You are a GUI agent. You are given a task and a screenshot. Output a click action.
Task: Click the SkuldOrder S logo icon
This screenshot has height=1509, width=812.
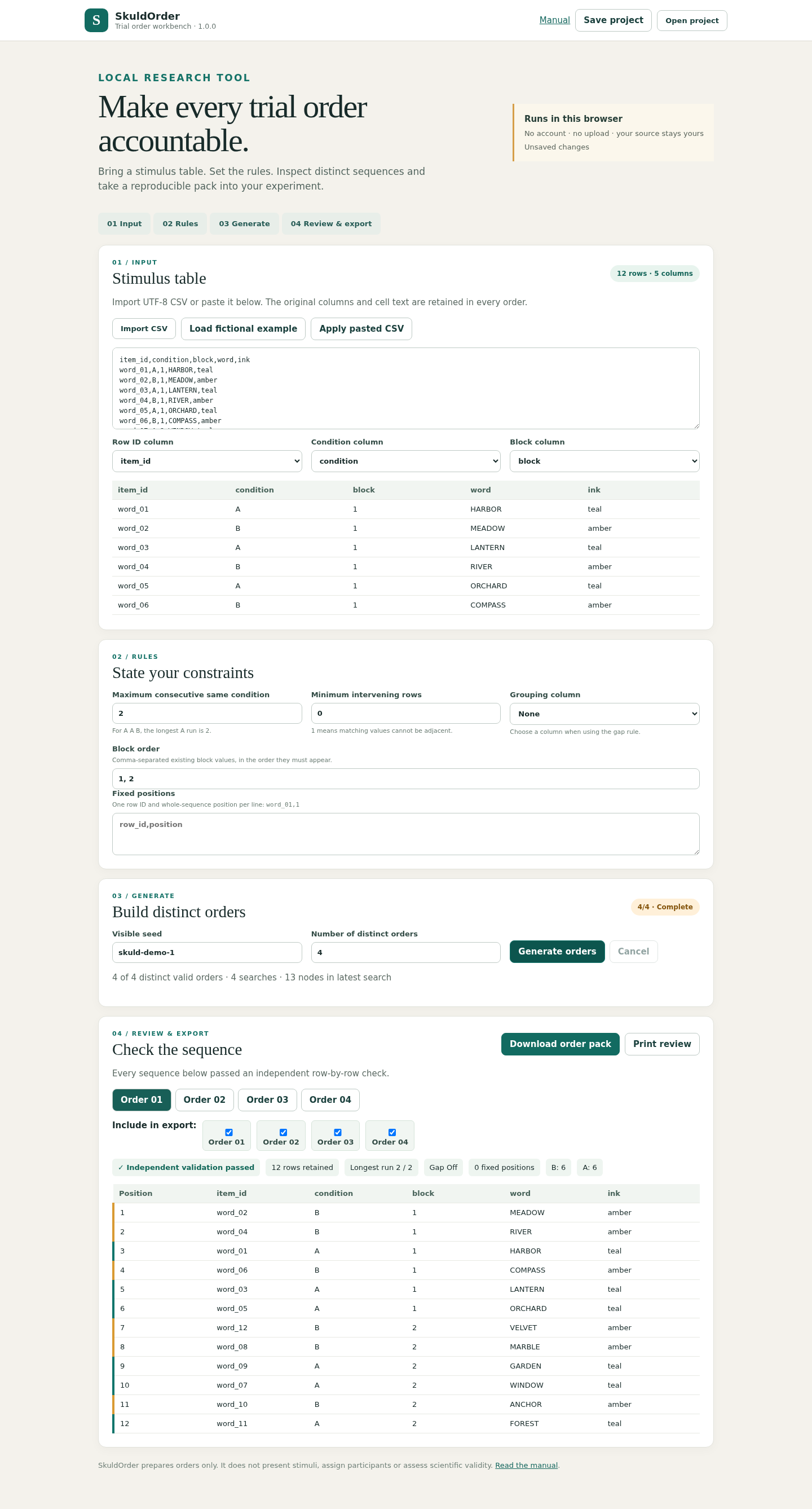96,20
